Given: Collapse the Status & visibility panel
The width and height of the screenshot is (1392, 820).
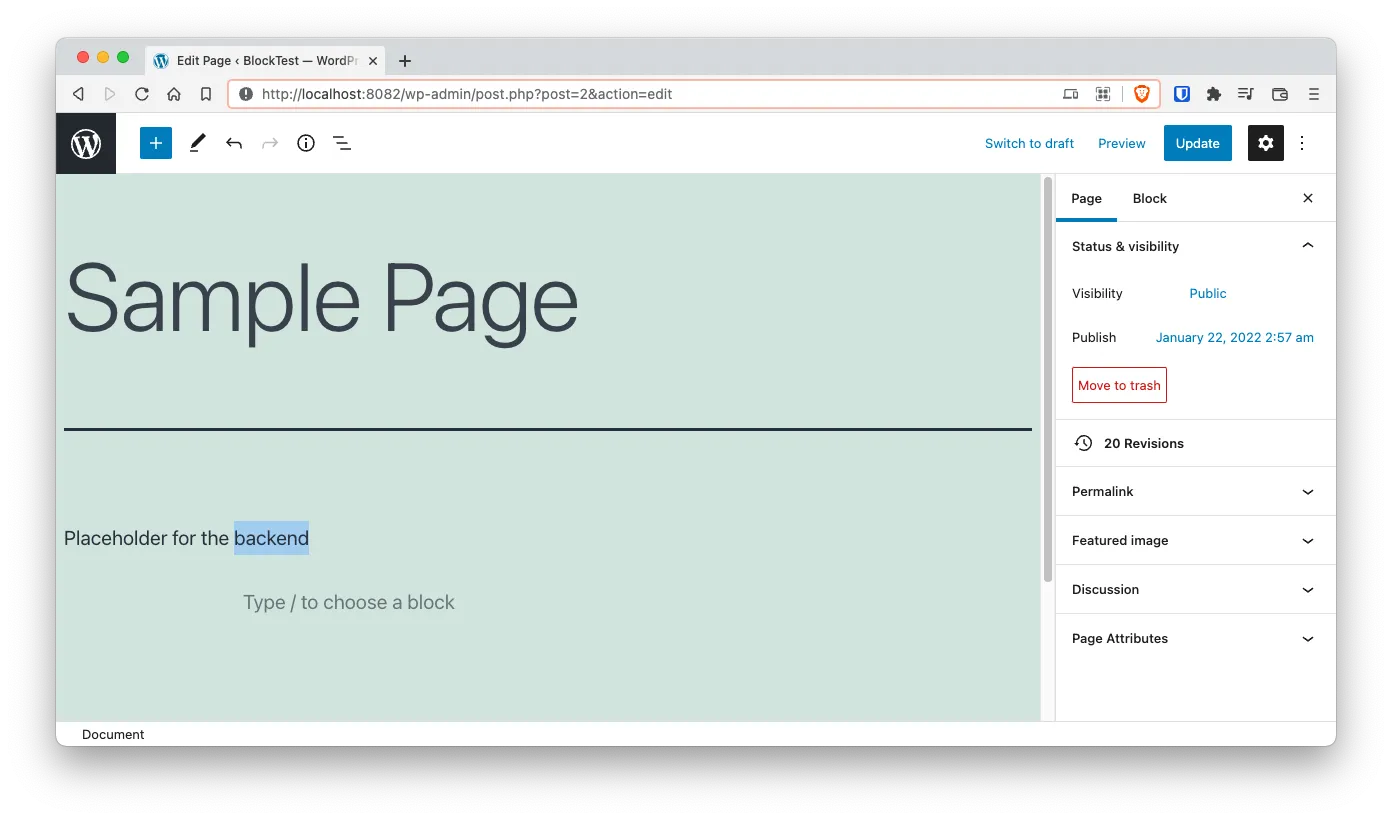Looking at the screenshot, I should click(1196, 246).
